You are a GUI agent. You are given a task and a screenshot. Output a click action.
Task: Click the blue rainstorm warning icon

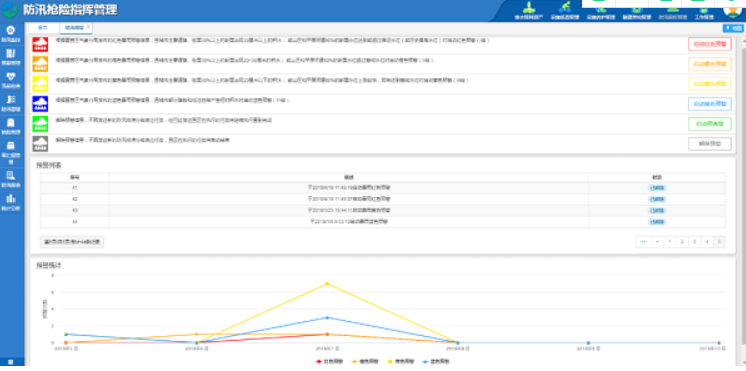point(40,104)
